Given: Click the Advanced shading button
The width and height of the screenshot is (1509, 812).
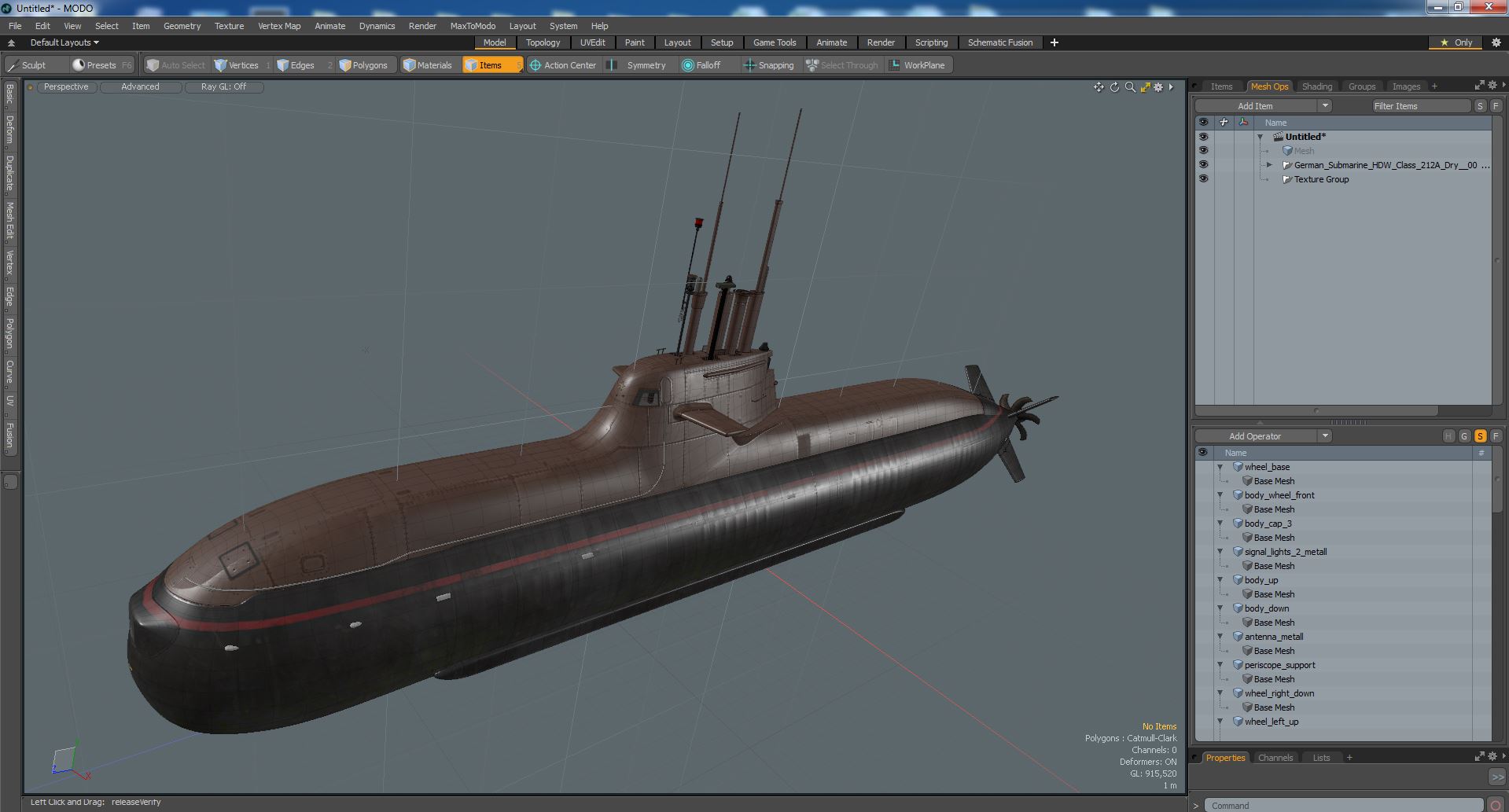Looking at the screenshot, I should [140, 87].
